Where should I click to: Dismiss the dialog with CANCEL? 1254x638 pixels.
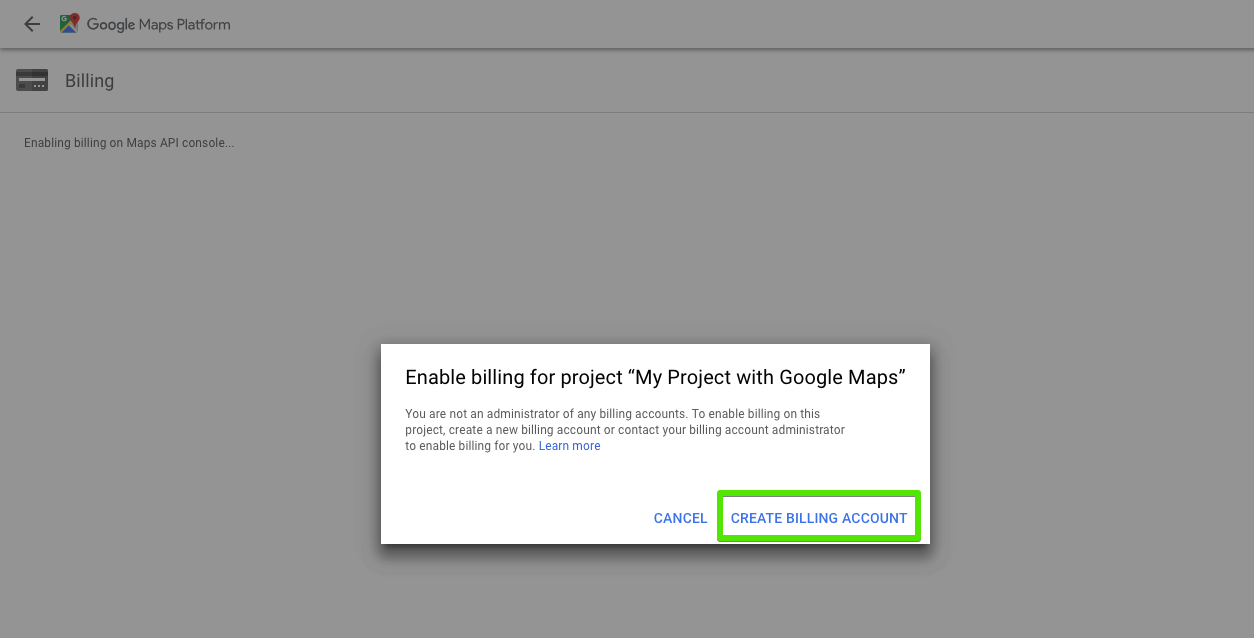coord(680,518)
